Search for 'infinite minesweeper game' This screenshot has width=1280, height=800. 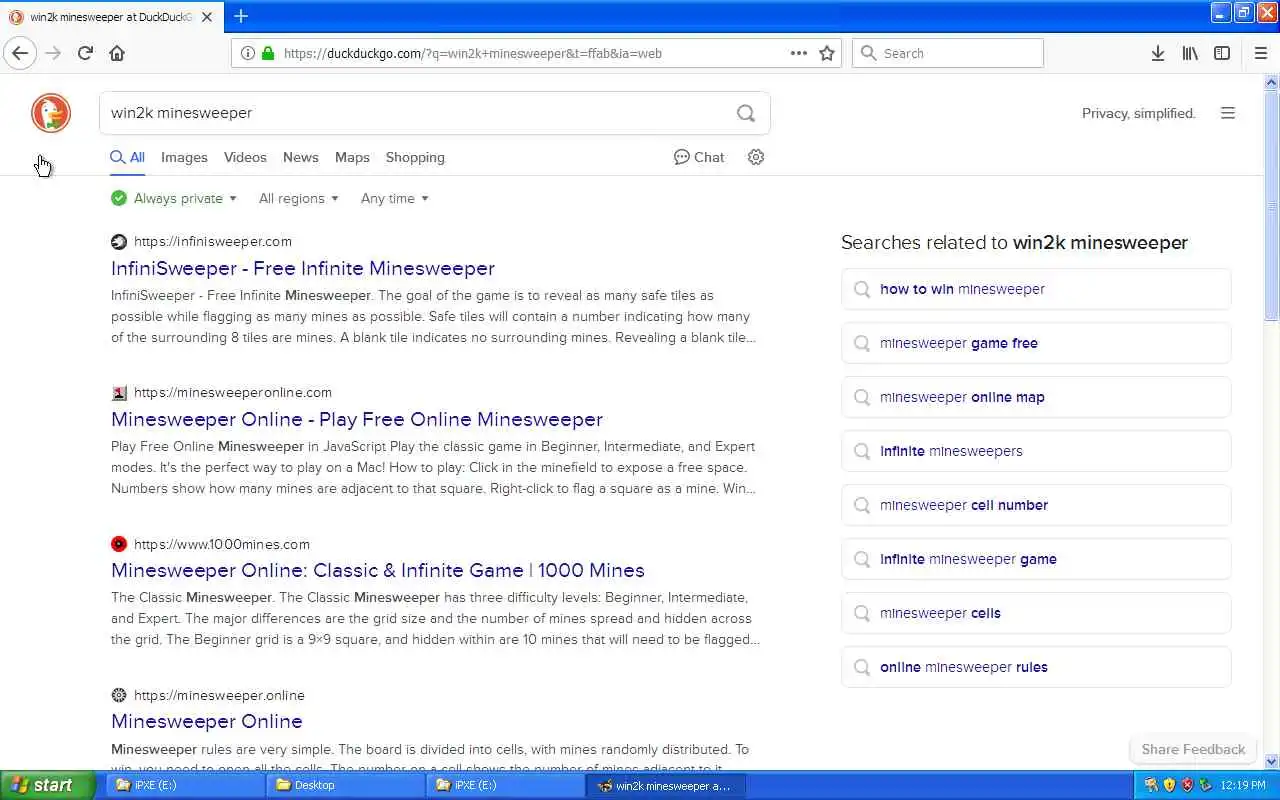pyautogui.click(x=1036, y=559)
